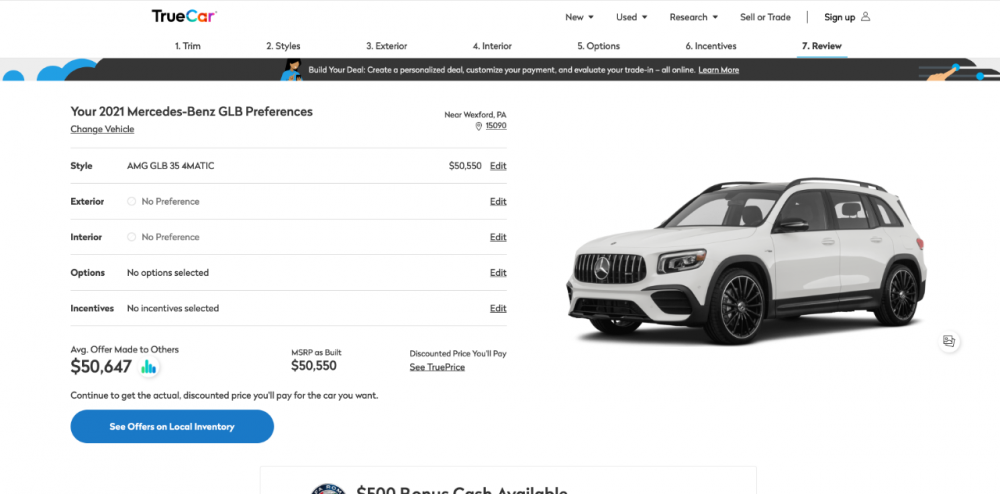Expand the New dropdown menu

[579, 17]
